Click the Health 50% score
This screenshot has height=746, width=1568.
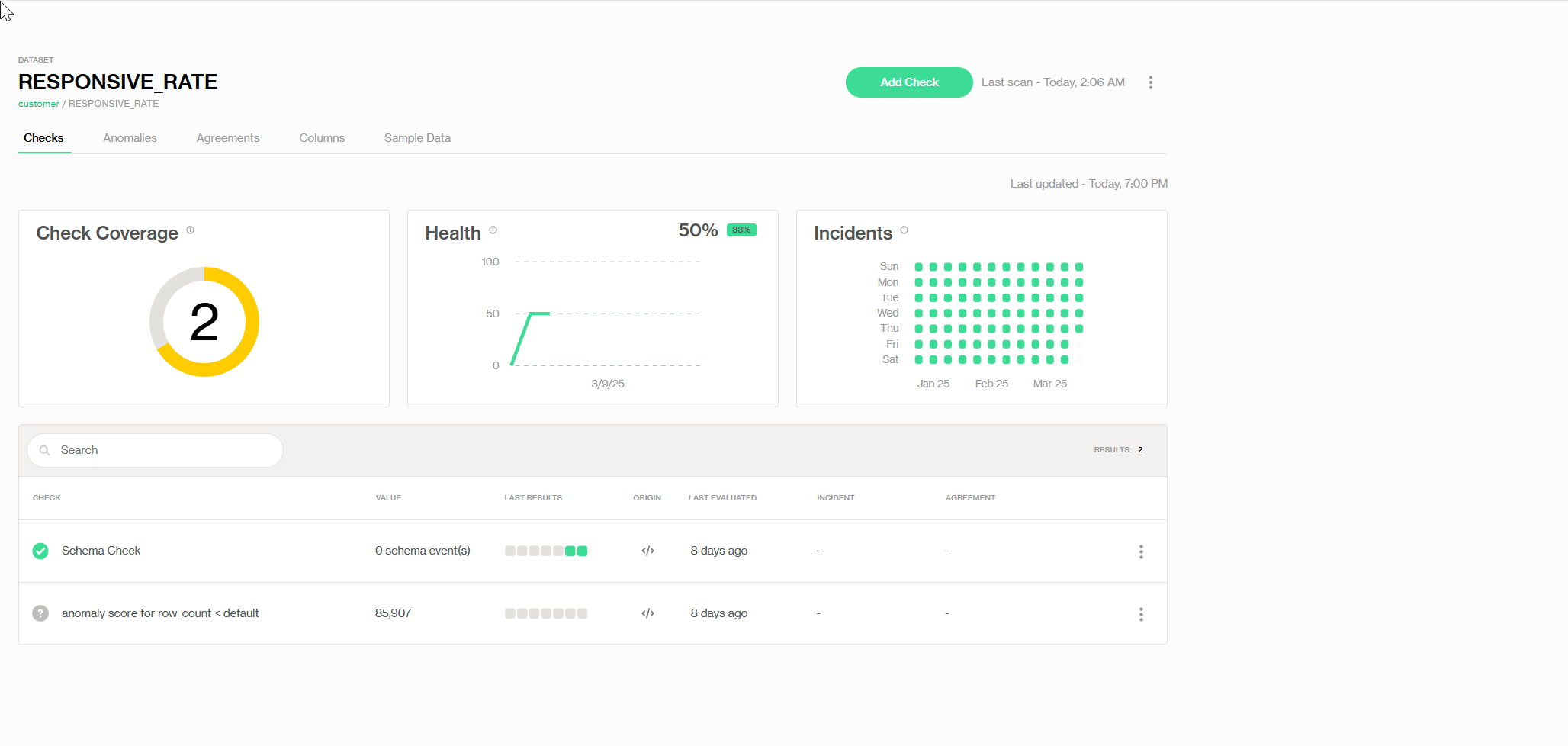[x=698, y=230]
